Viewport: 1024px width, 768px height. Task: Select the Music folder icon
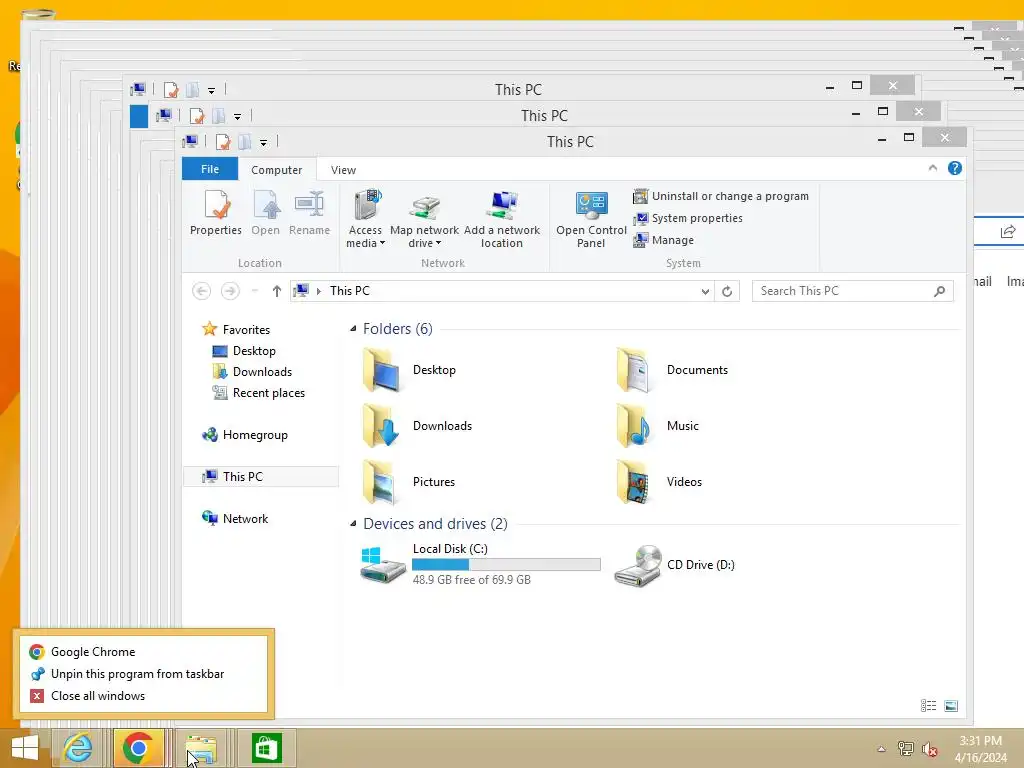tap(635, 426)
